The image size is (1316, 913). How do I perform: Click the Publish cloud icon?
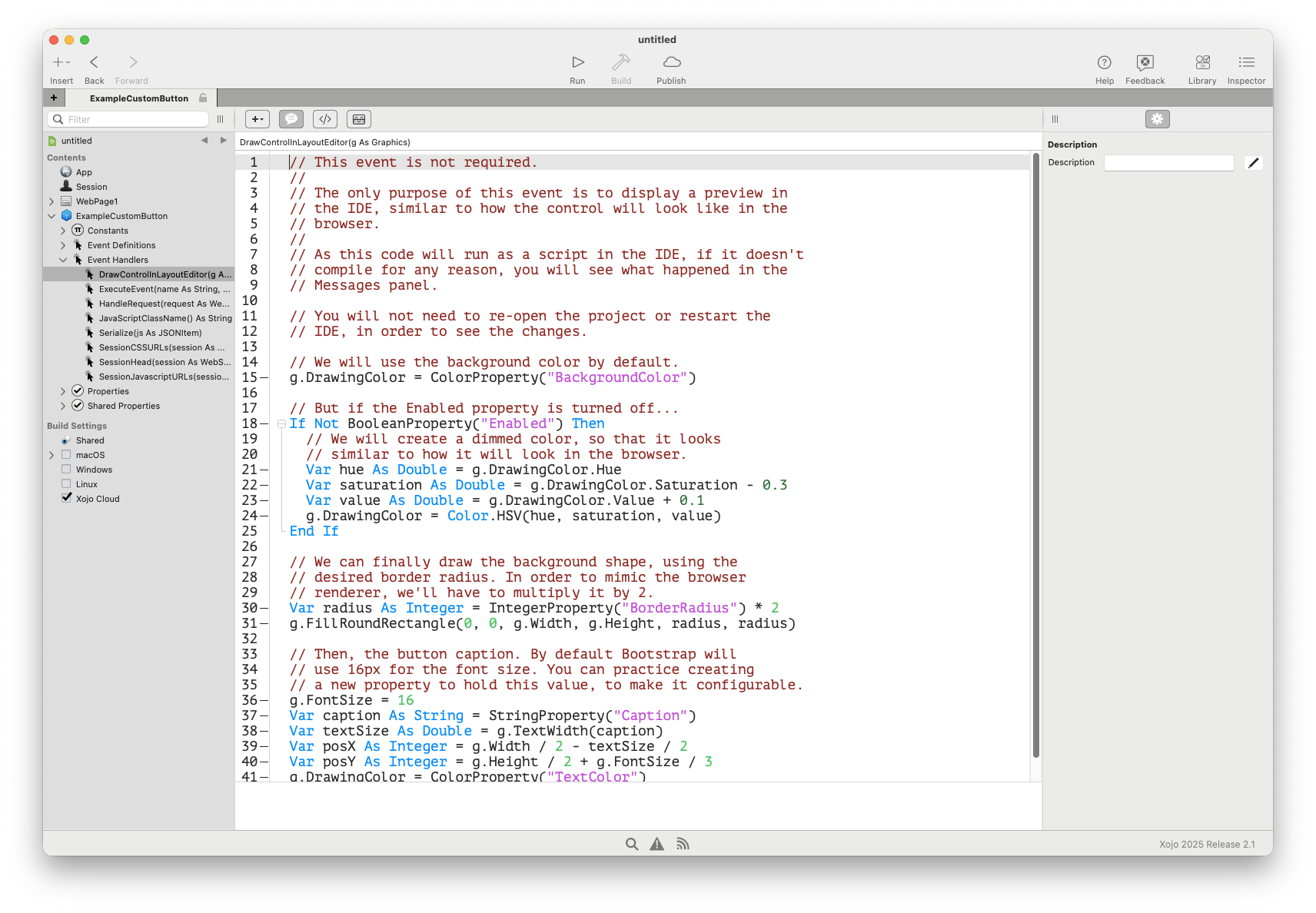coord(671,62)
